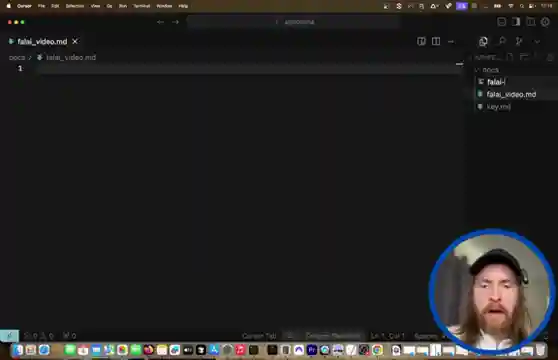Open the Go menu
The width and height of the screenshot is (558, 360).
coord(109,6)
